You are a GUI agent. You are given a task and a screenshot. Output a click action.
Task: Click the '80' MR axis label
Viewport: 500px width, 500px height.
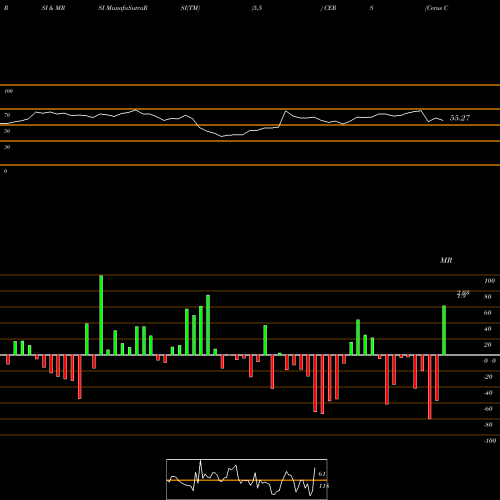(x=488, y=297)
